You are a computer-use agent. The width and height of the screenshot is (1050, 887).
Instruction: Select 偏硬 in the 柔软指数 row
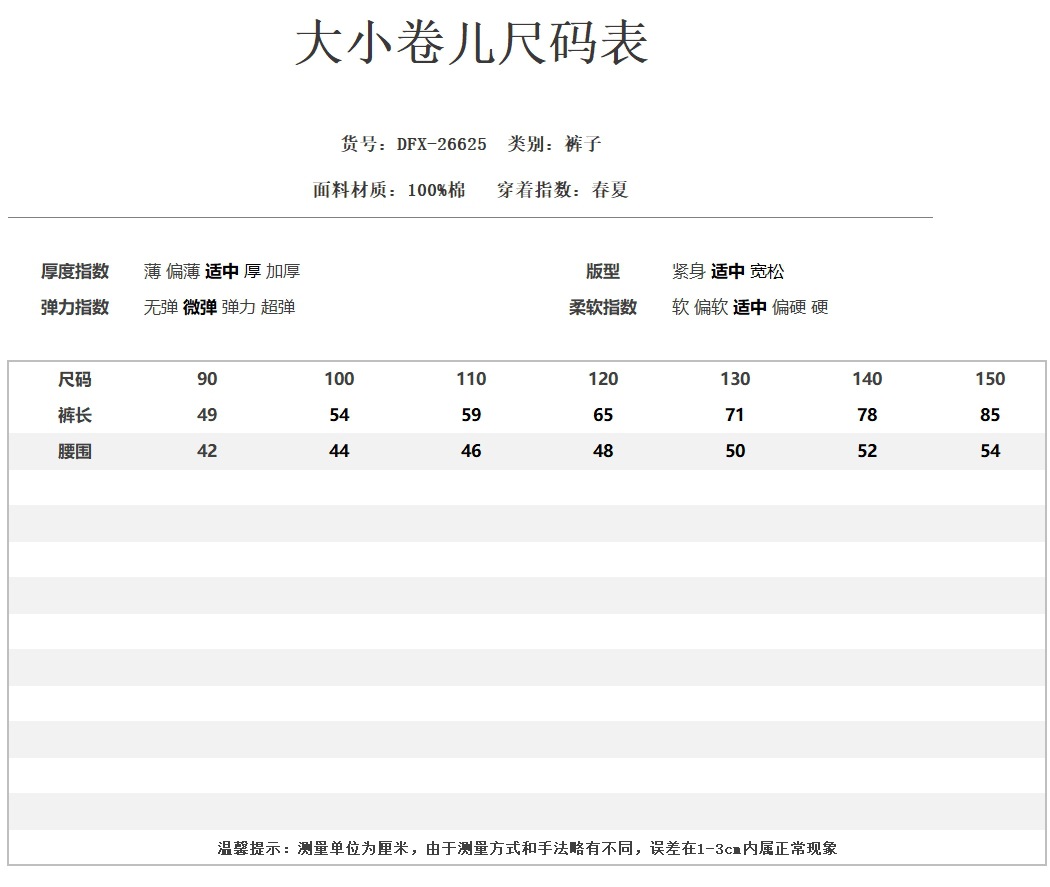click(x=789, y=307)
